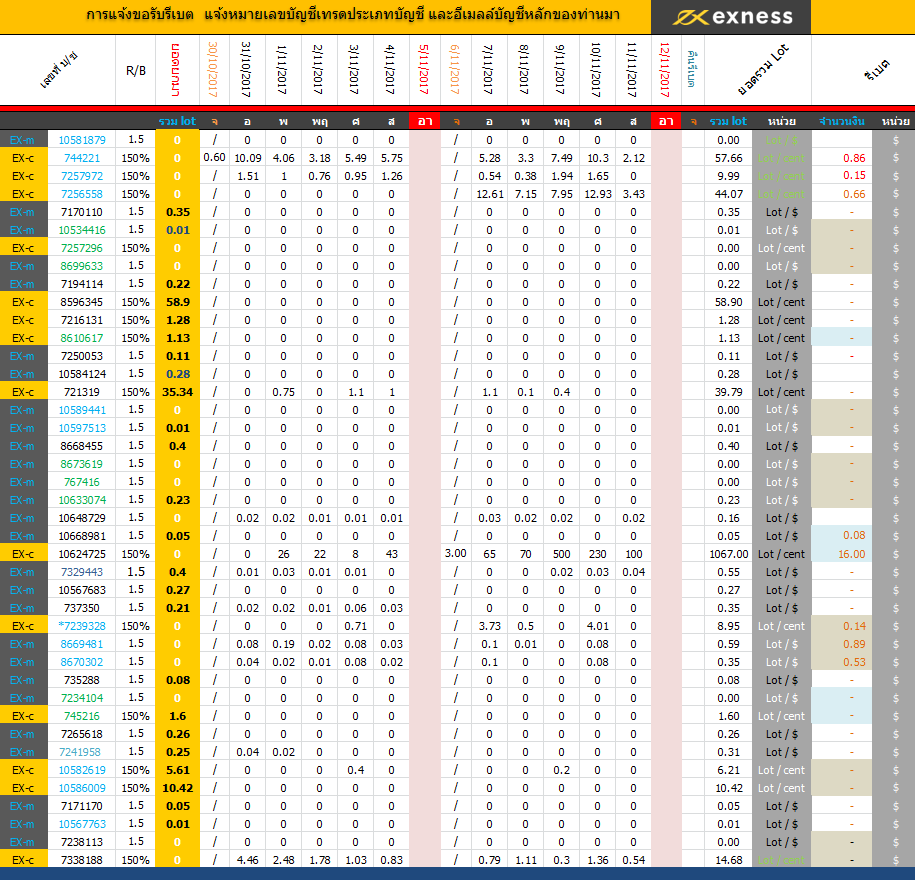Select account number 10582619
Image resolution: width=915 pixels, height=880 pixels.
tap(82, 770)
